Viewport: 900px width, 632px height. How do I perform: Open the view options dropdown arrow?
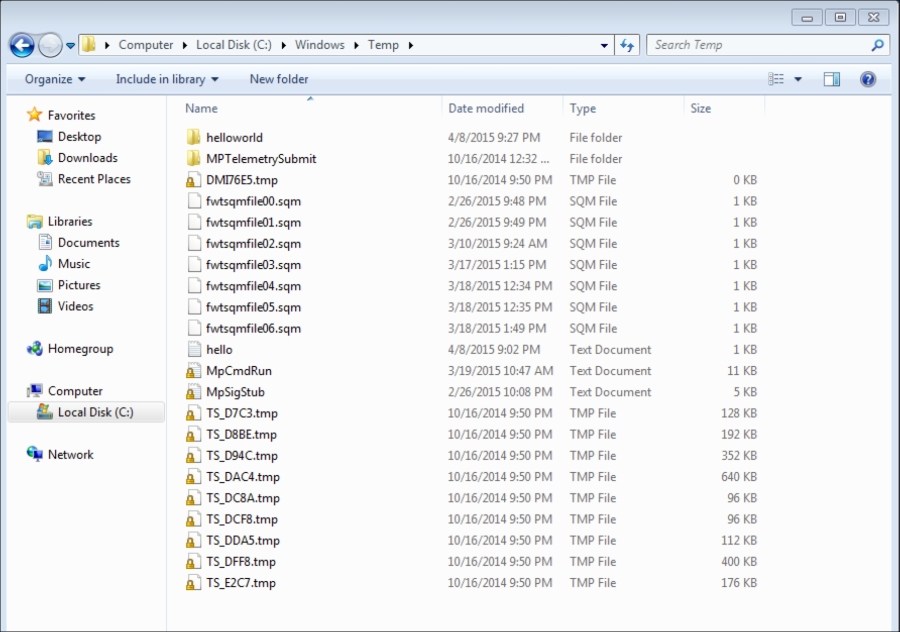798,79
